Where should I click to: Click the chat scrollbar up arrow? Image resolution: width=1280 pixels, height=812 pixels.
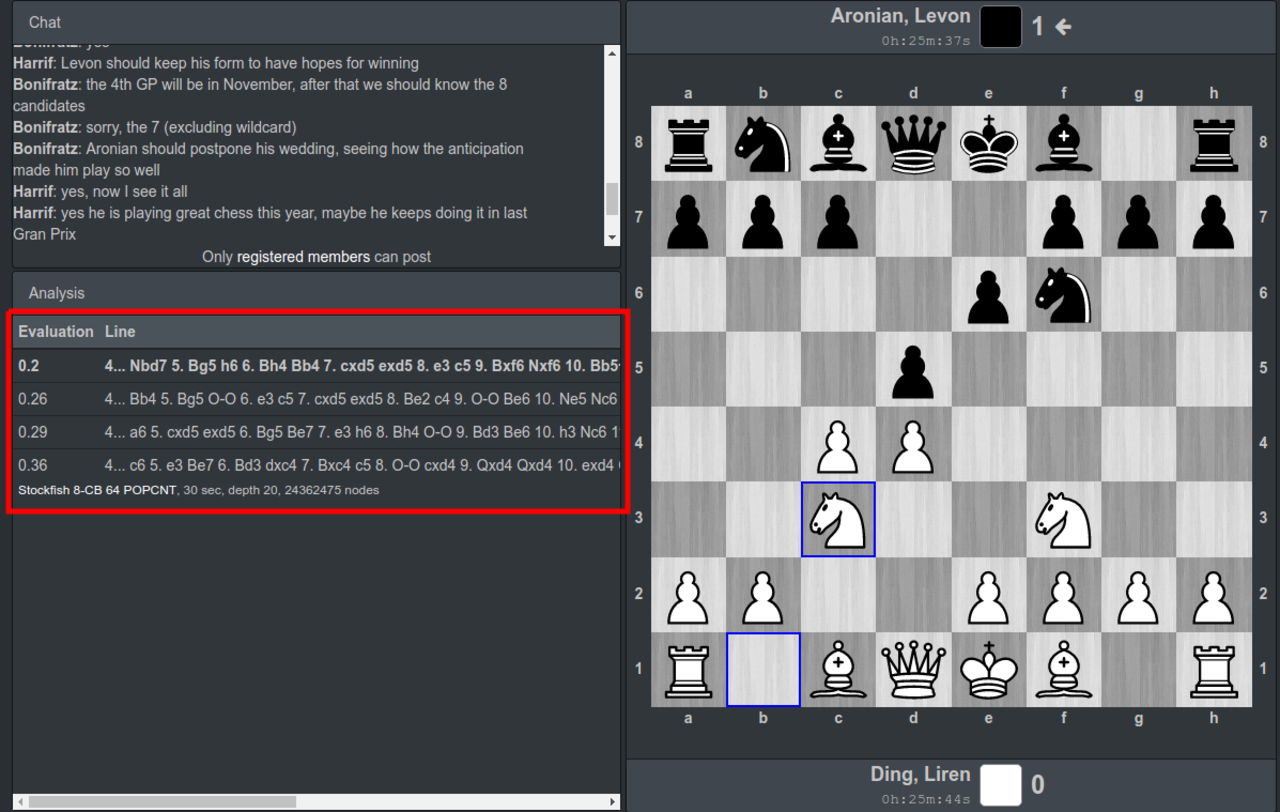[x=613, y=52]
